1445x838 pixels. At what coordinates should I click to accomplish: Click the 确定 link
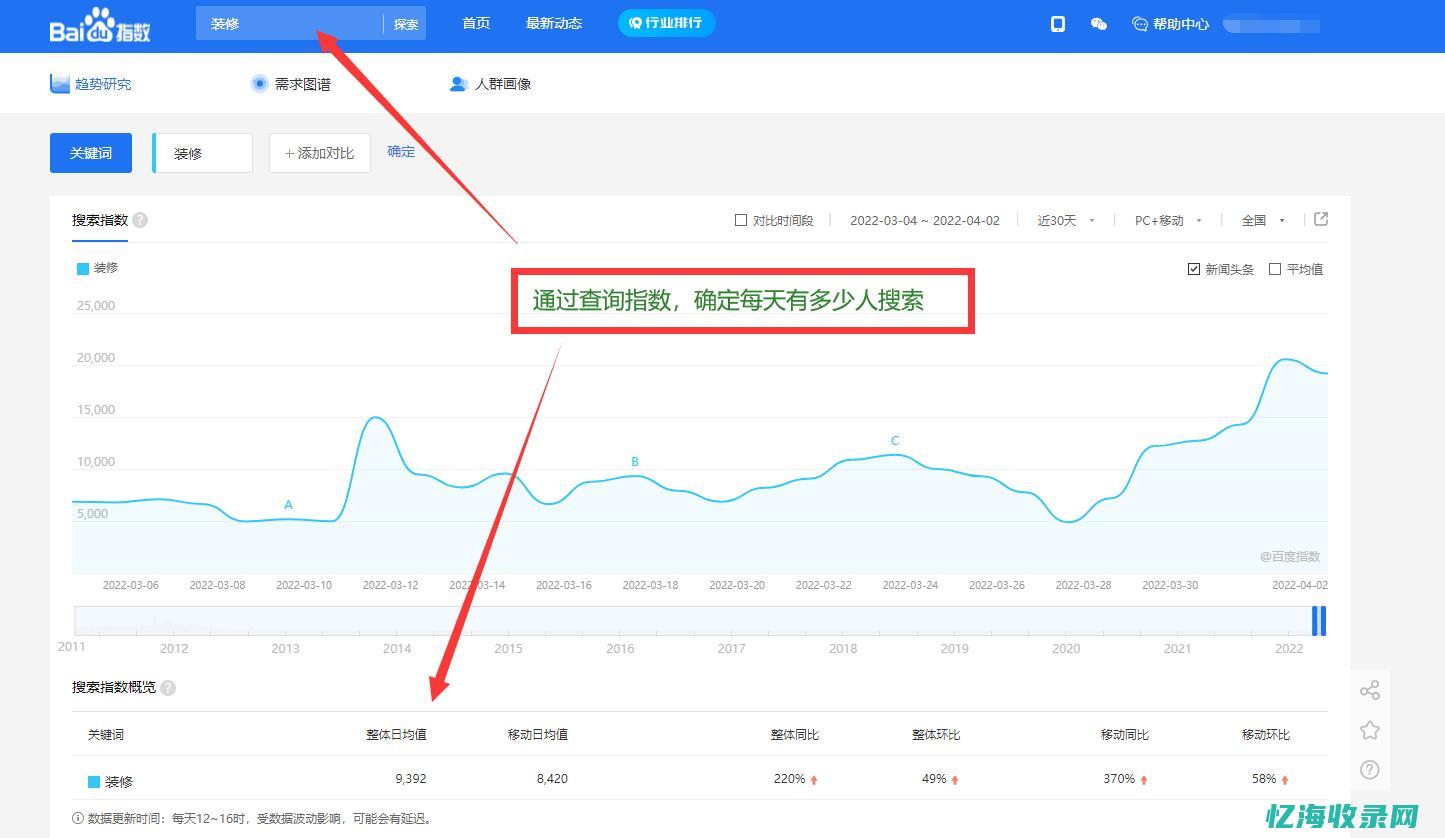(x=401, y=152)
